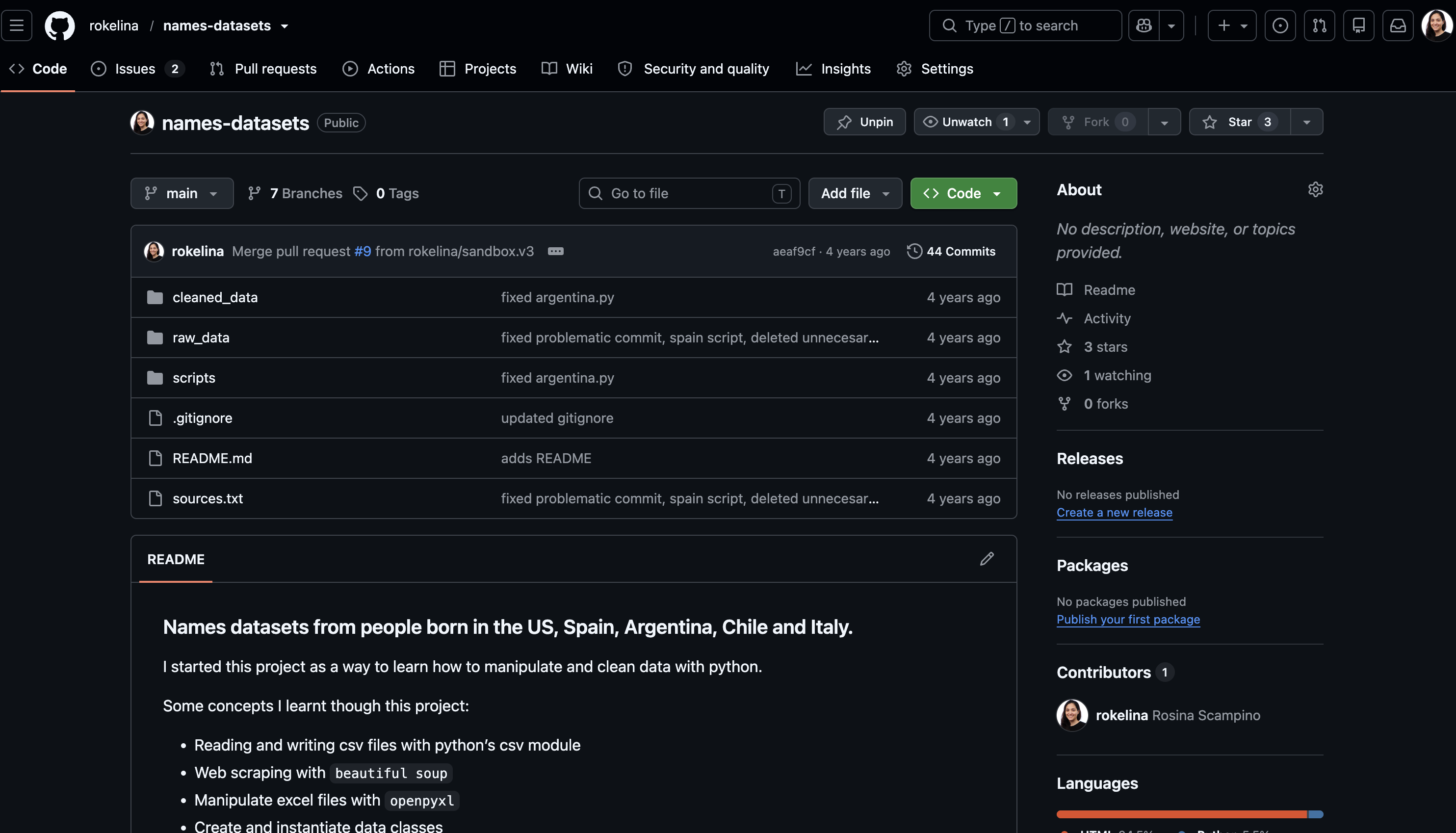Open the repositories icon in top bar
The image size is (1456, 833).
click(x=1359, y=26)
